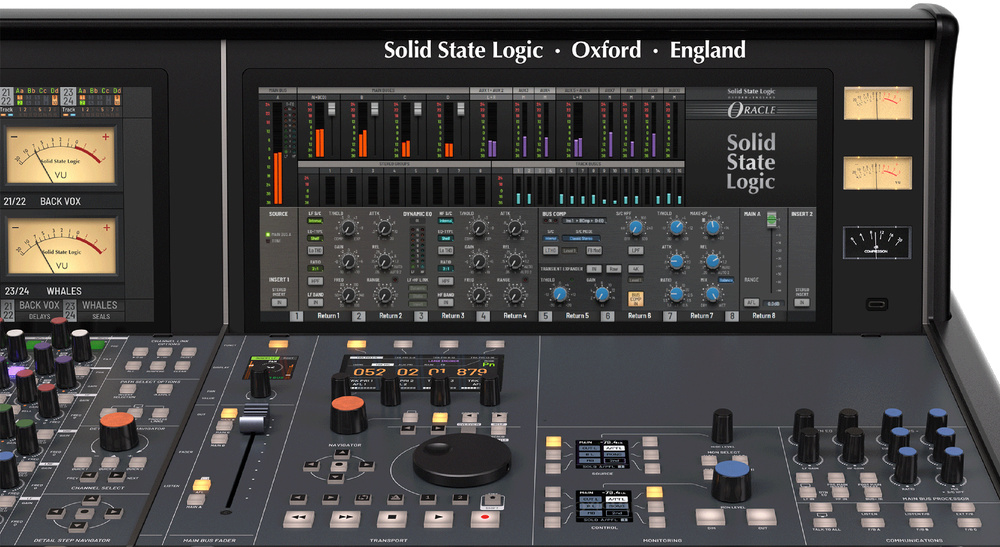Image resolution: width=1000 pixels, height=547 pixels.
Task: Click the Balance label near MIX knob
Action: coord(726,281)
